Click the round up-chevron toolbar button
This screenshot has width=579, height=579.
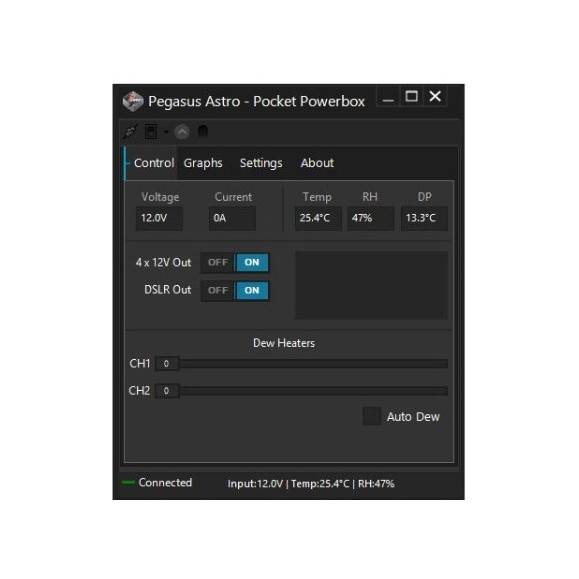(182, 131)
